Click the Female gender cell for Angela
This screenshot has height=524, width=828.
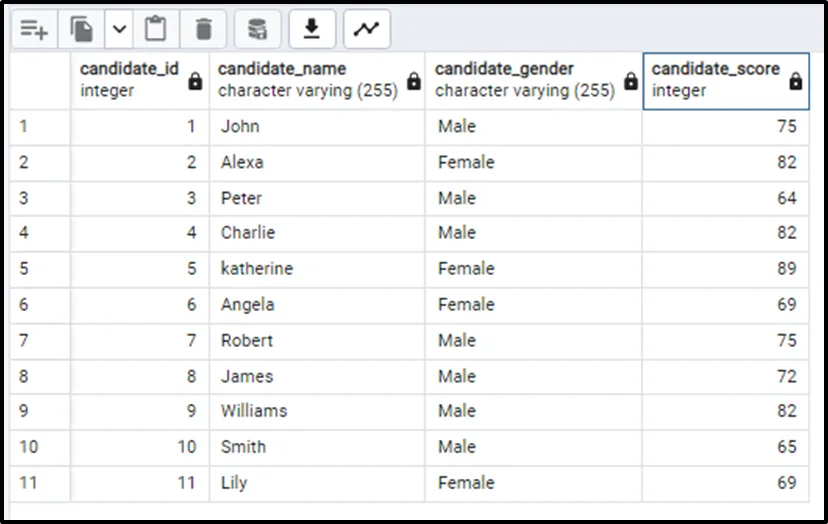coord(533,305)
